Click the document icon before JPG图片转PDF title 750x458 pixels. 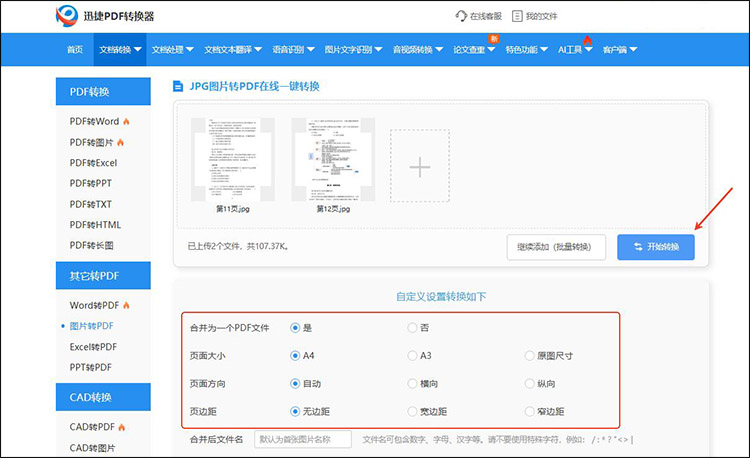(178, 87)
